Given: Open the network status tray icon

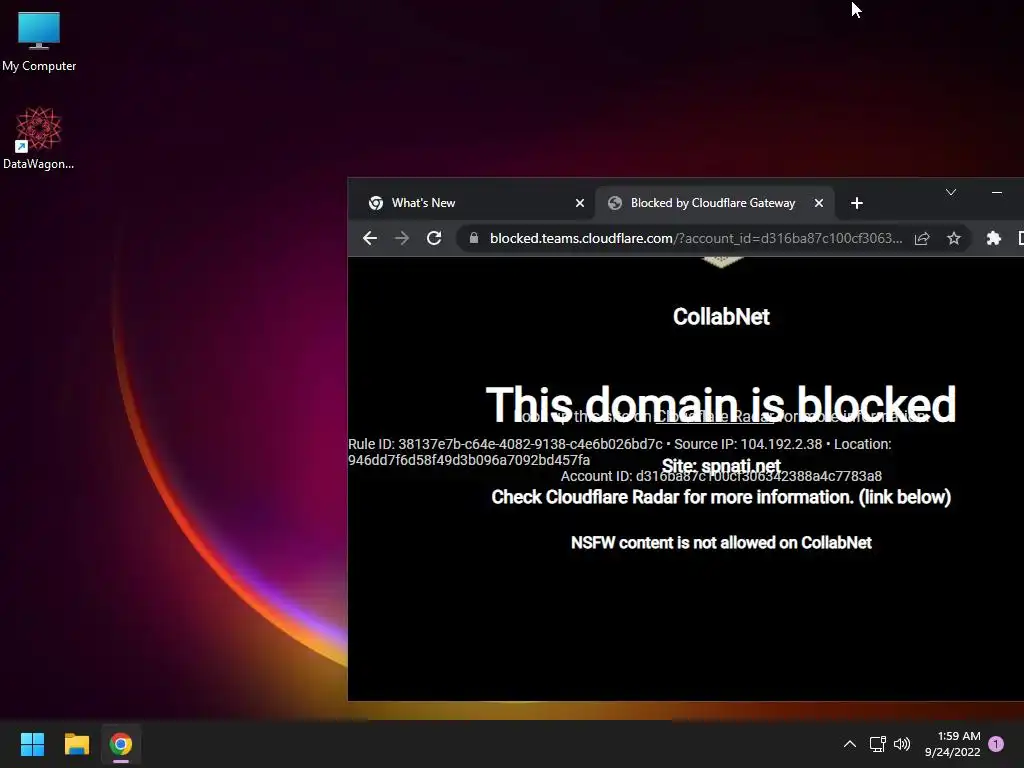Looking at the screenshot, I should tap(877, 744).
